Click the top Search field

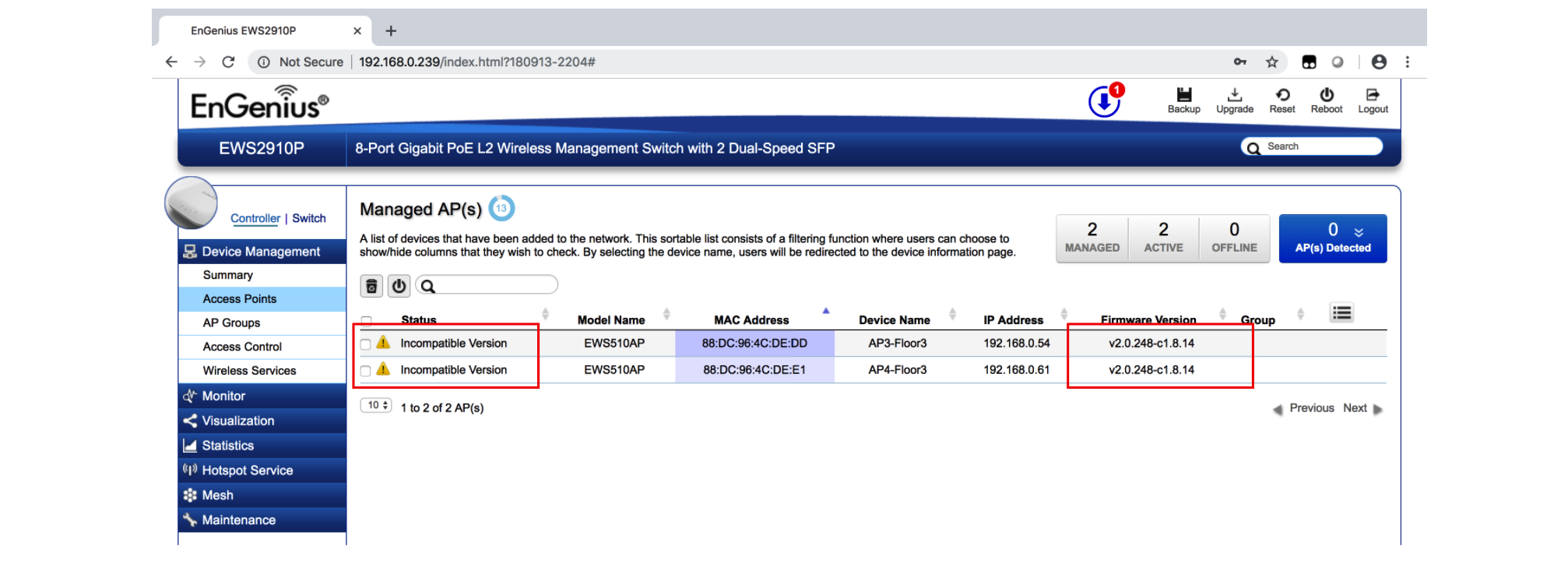pyautogui.click(x=1312, y=146)
